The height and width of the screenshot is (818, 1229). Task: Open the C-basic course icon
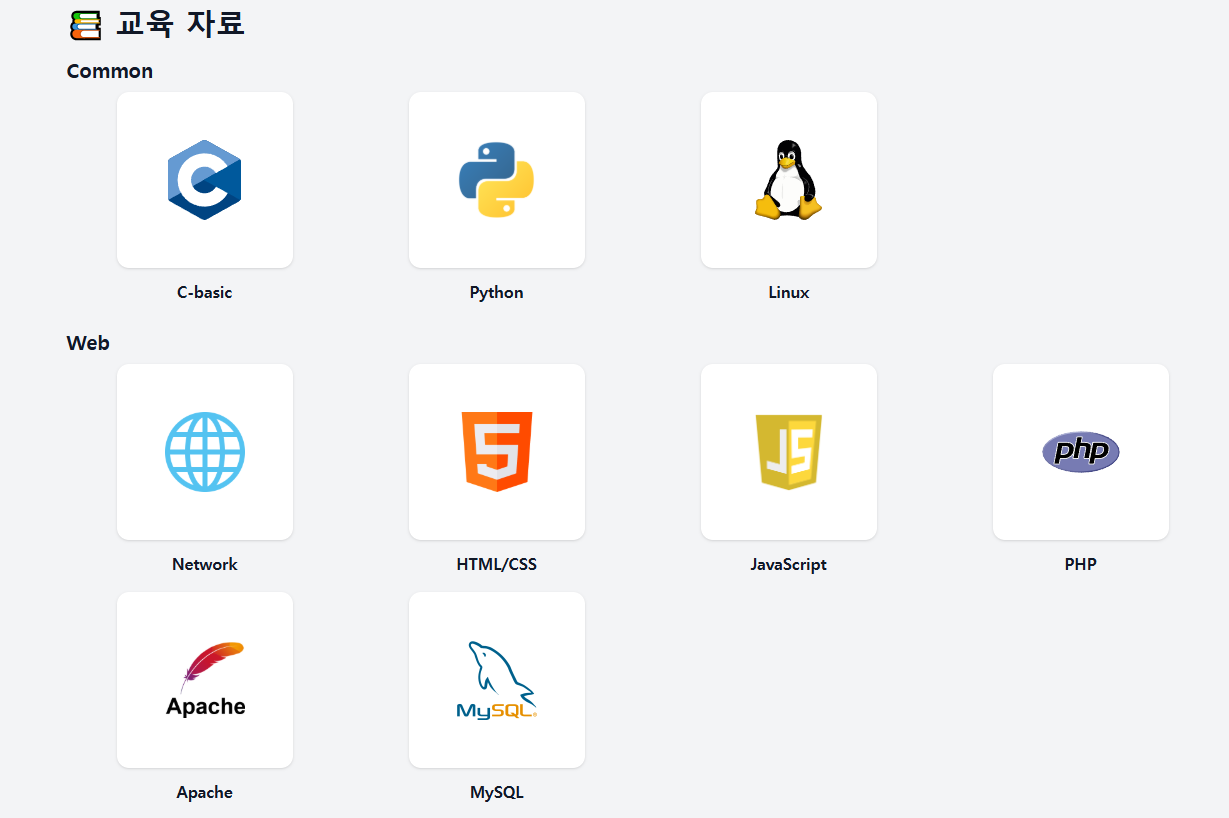coord(205,180)
